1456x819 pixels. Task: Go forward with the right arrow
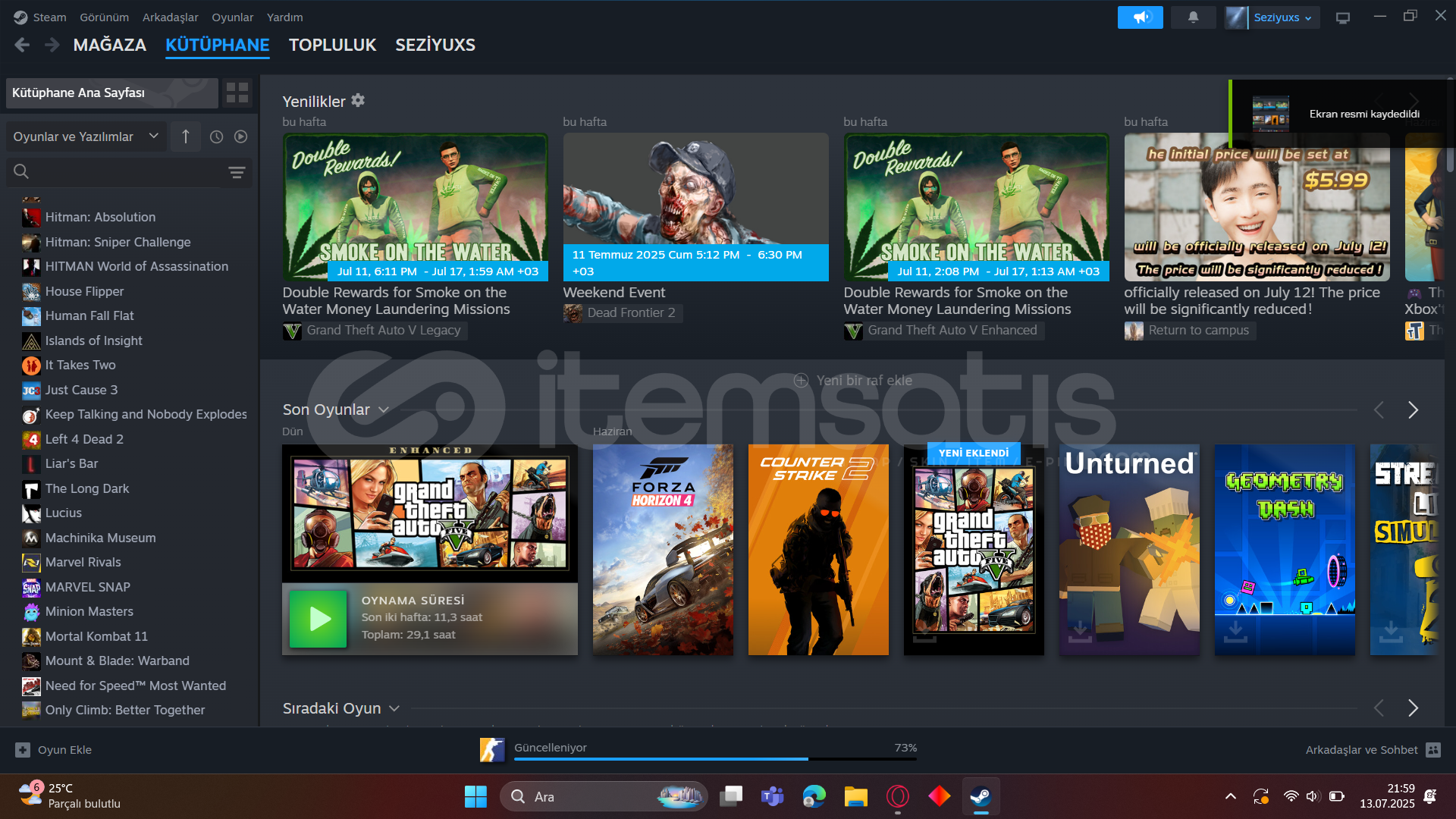[52, 45]
